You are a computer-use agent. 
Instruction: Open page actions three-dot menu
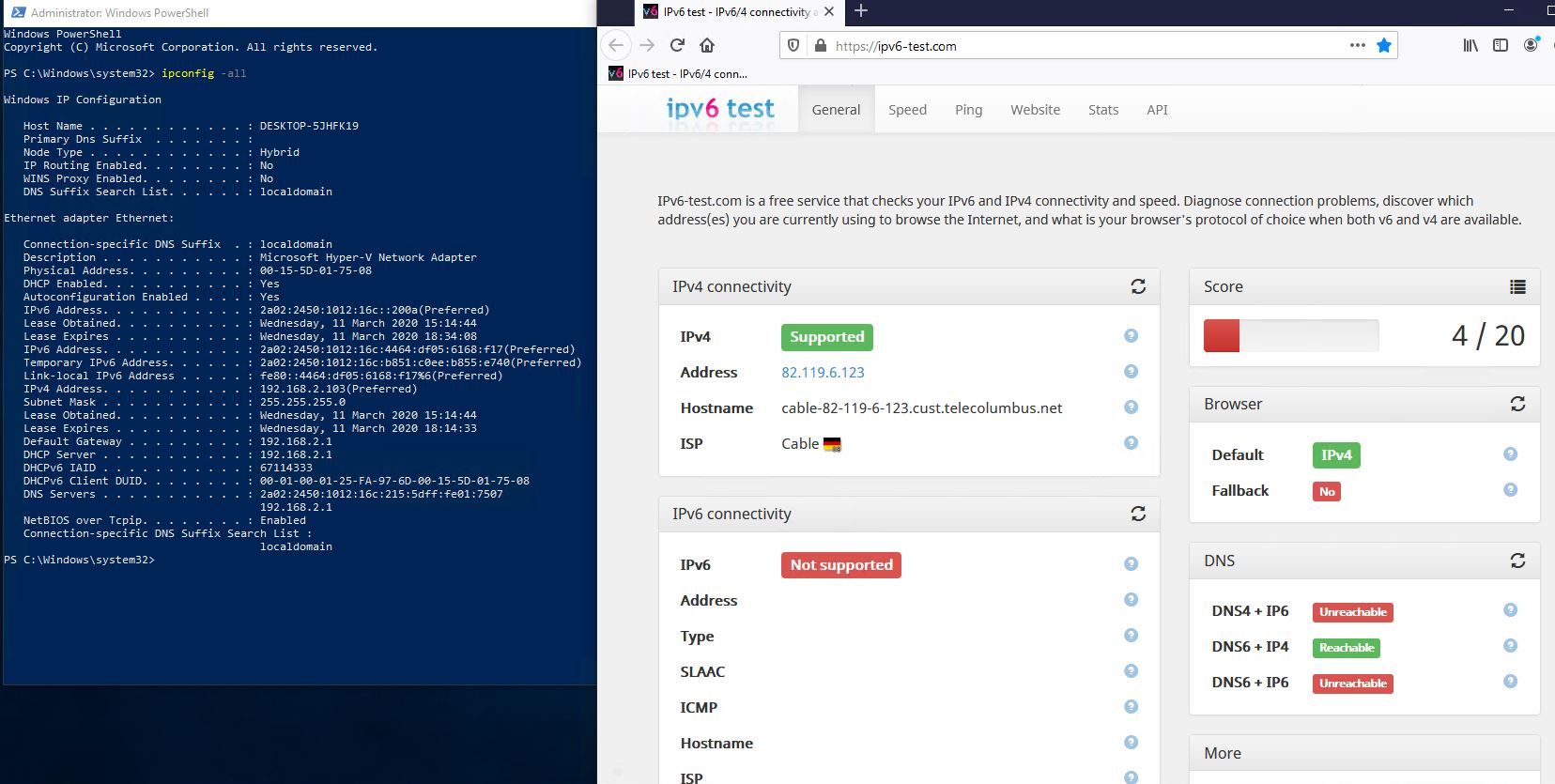click(x=1358, y=45)
